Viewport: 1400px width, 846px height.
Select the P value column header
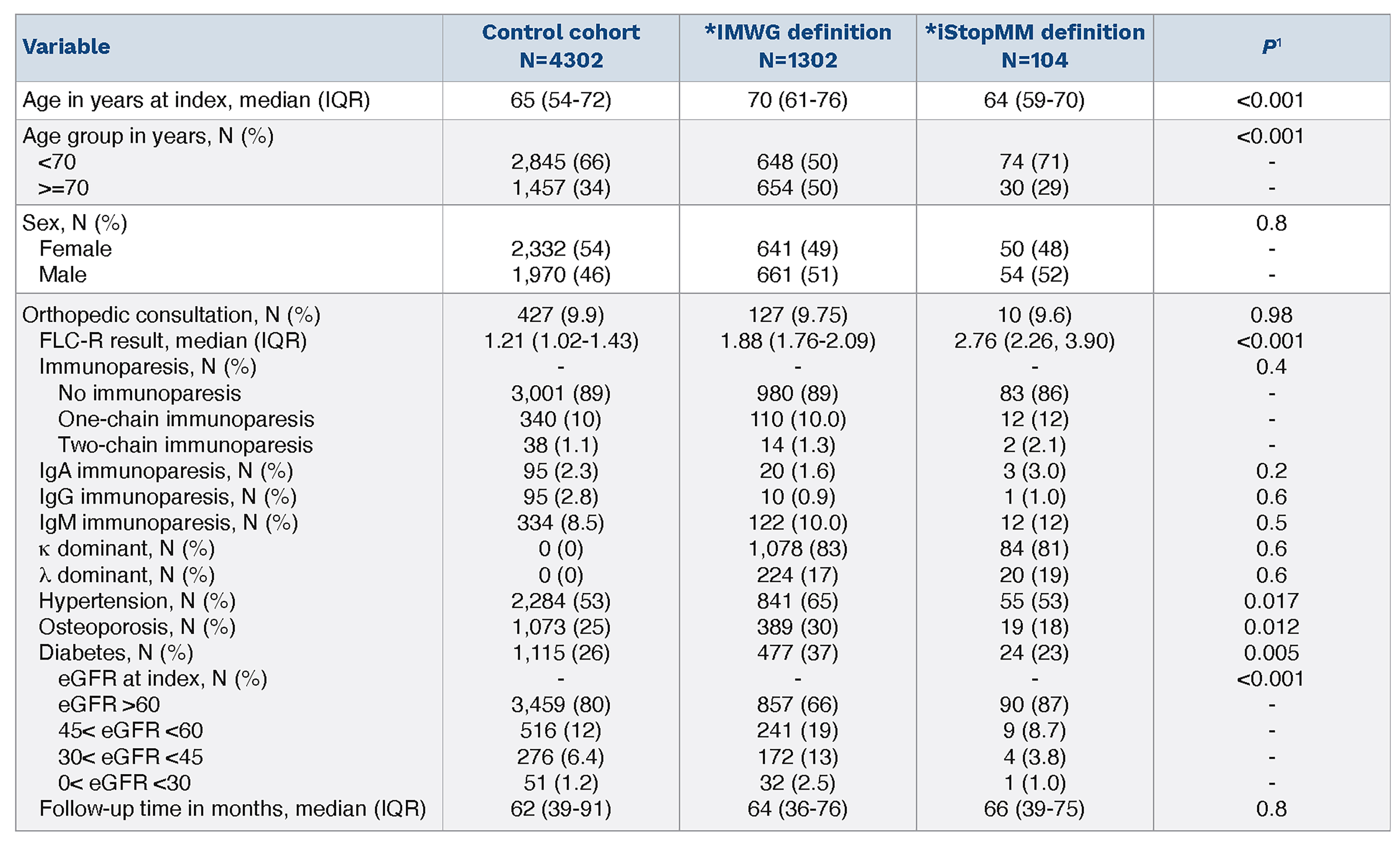pos(1271,47)
